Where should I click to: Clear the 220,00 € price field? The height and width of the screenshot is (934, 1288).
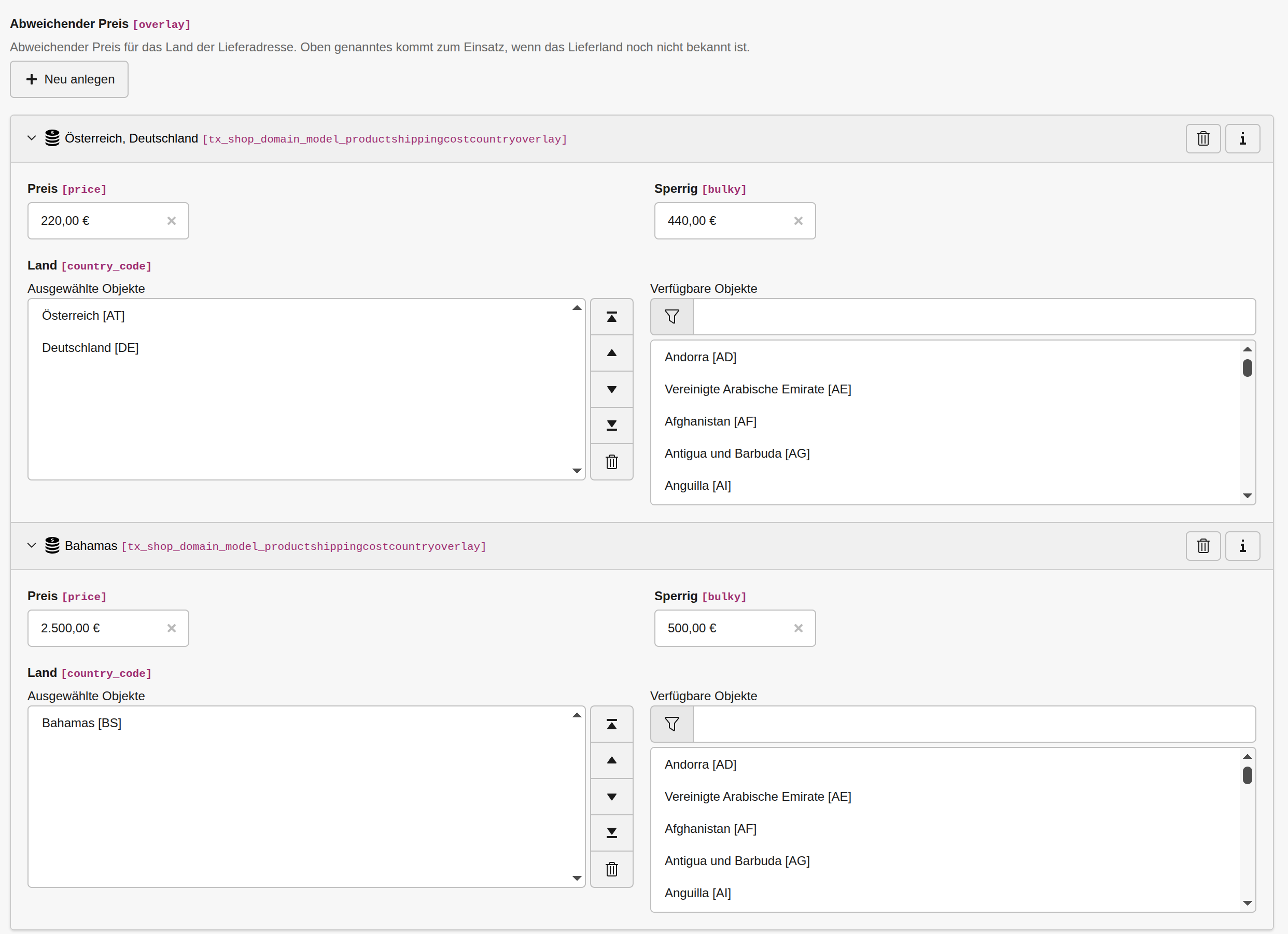tap(172, 221)
